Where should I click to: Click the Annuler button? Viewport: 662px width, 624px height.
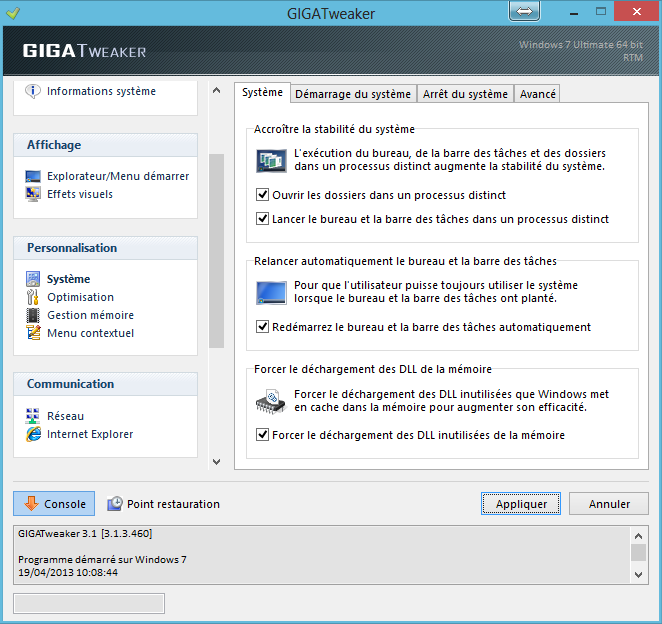[x=609, y=504]
